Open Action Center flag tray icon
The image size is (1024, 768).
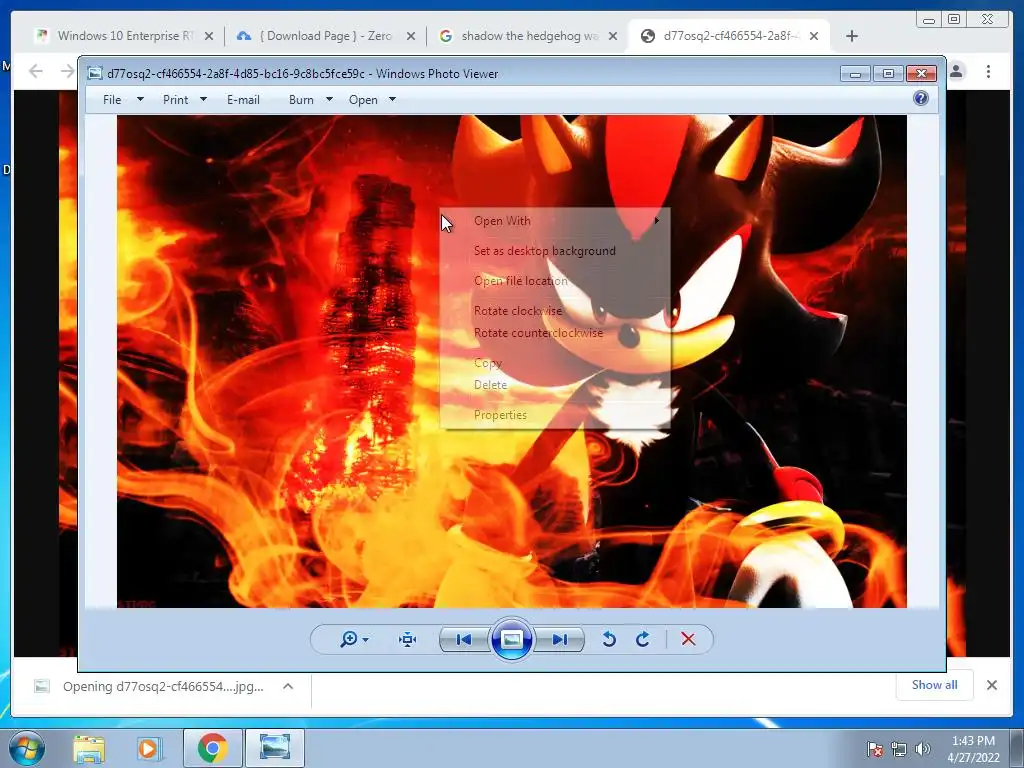(875, 749)
